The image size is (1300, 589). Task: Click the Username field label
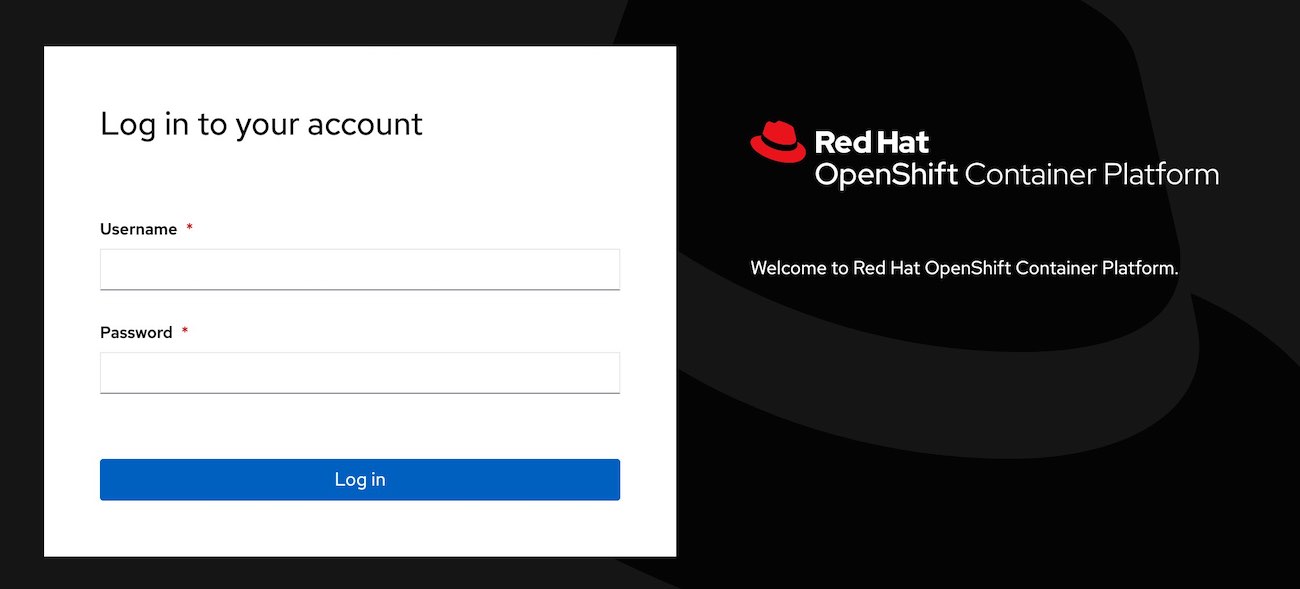[x=138, y=228]
